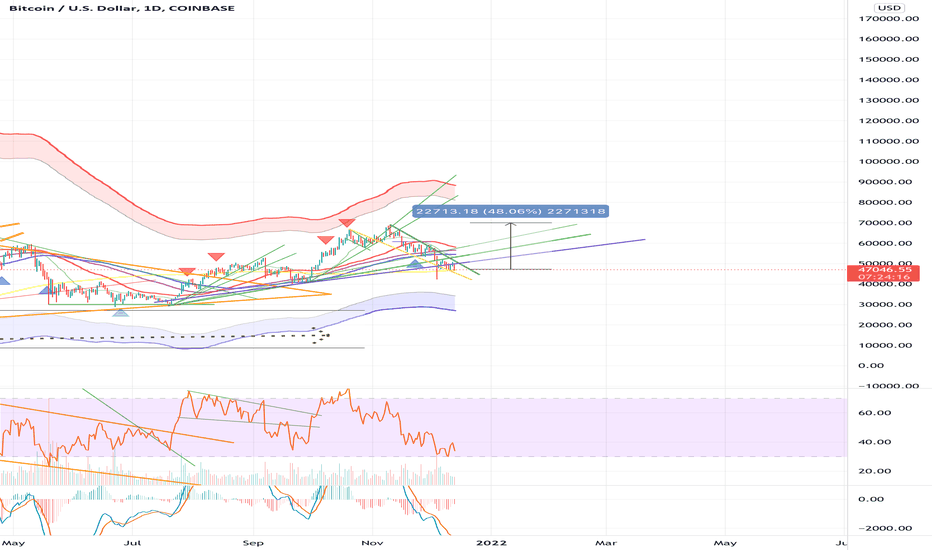This screenshot has width=932, height=550.
Task: Click the Sep time axis label
Action: (x=253, y=543)
